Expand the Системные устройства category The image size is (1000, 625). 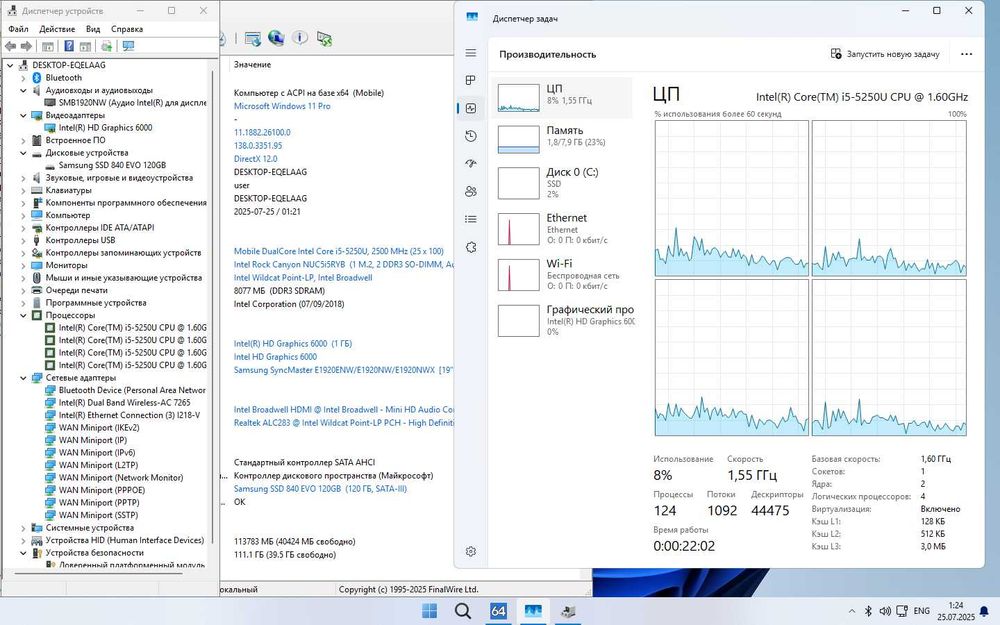point(24,528)
